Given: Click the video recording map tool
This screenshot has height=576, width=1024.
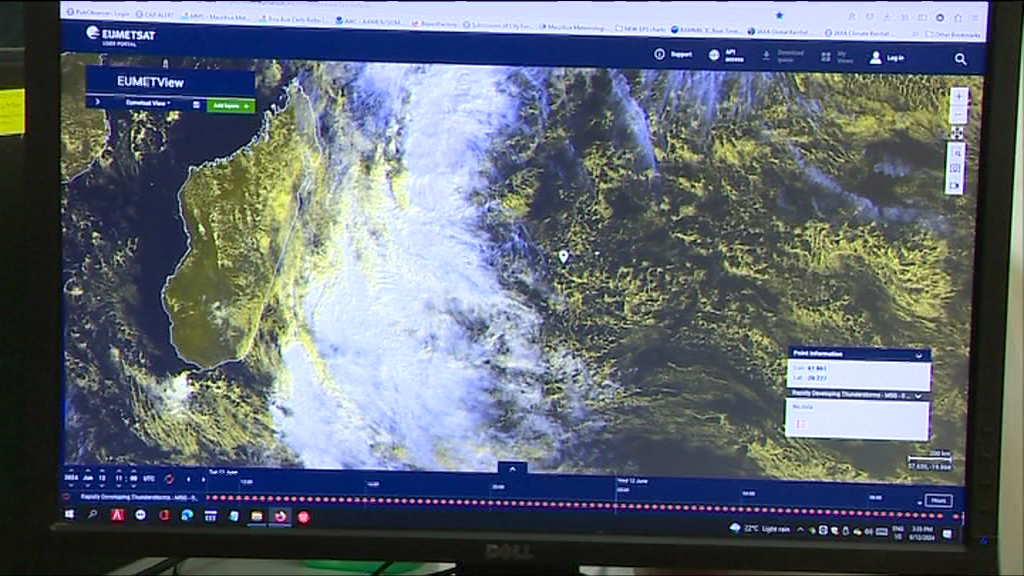Looking at the screenshot, I should tap(956, 186).
